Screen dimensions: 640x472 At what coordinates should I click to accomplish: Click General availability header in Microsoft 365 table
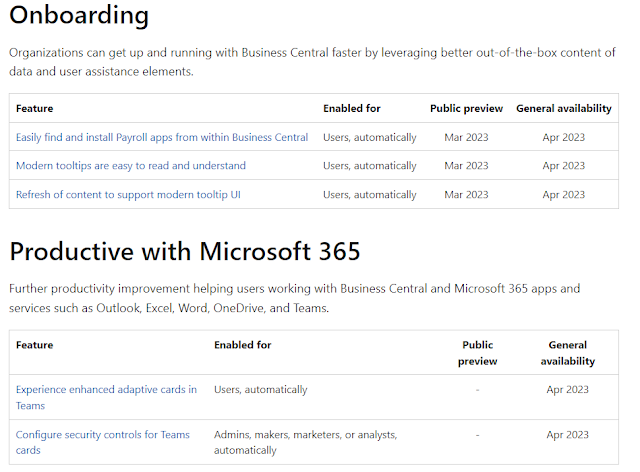pyautogui.click(x=567, y=353)
